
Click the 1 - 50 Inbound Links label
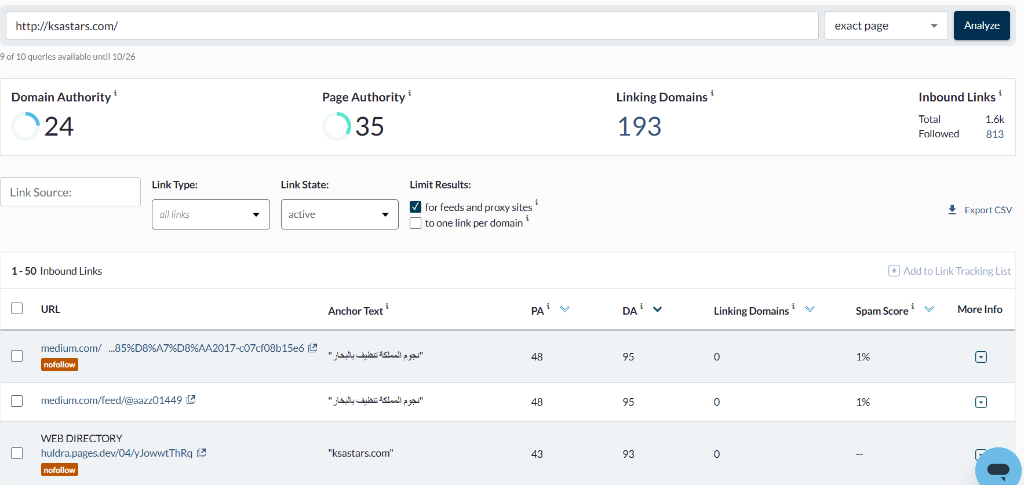[x=57, y=271]
